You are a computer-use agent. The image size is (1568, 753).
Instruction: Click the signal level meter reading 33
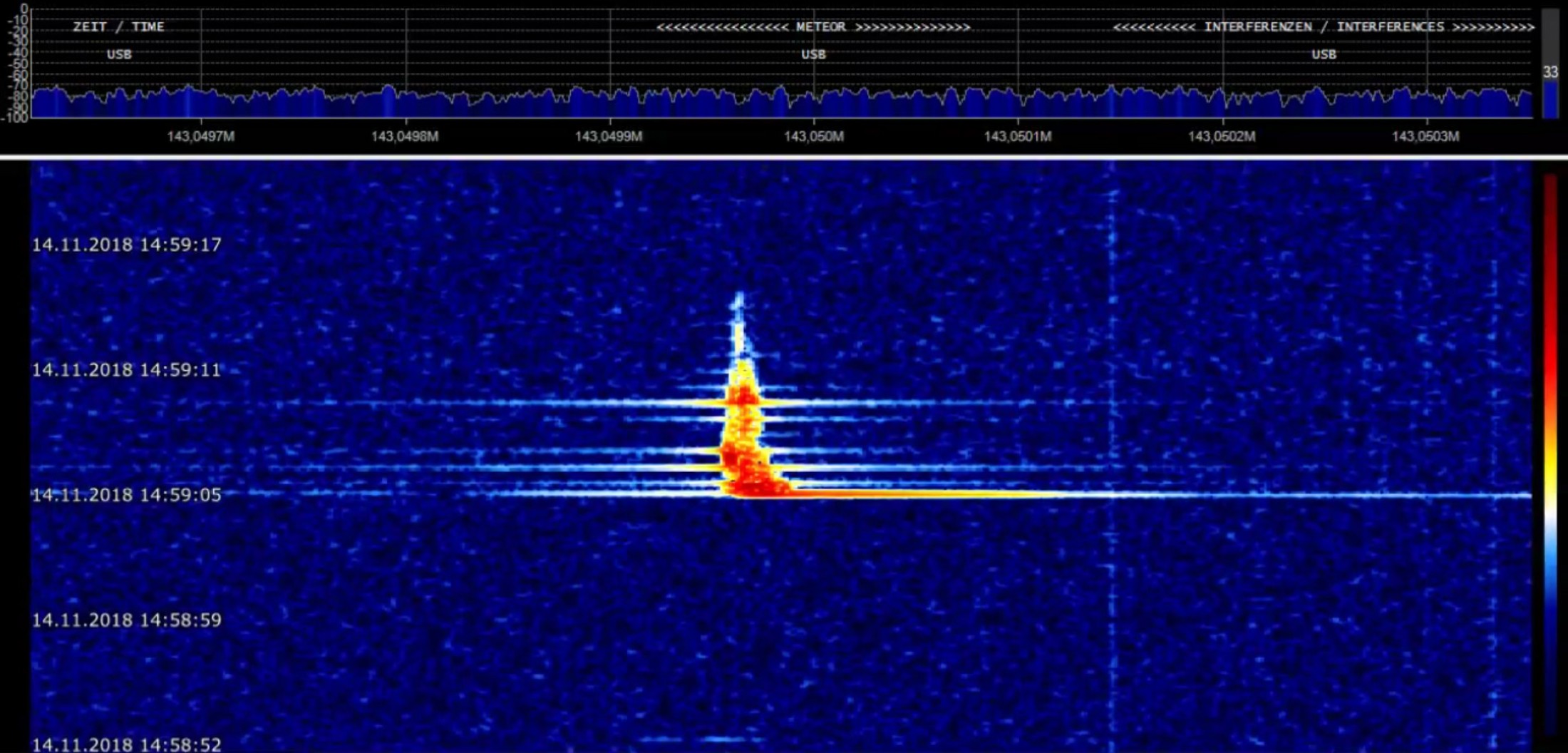coord(1550,72)
